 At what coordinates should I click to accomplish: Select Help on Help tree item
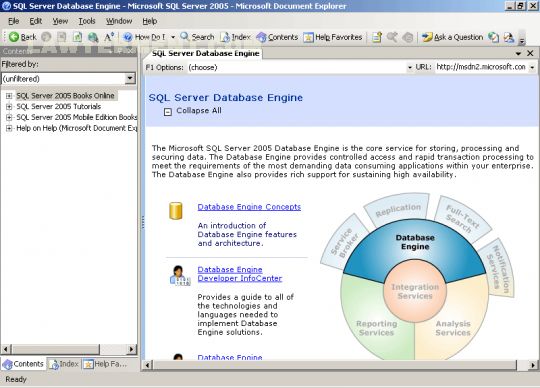76,128
